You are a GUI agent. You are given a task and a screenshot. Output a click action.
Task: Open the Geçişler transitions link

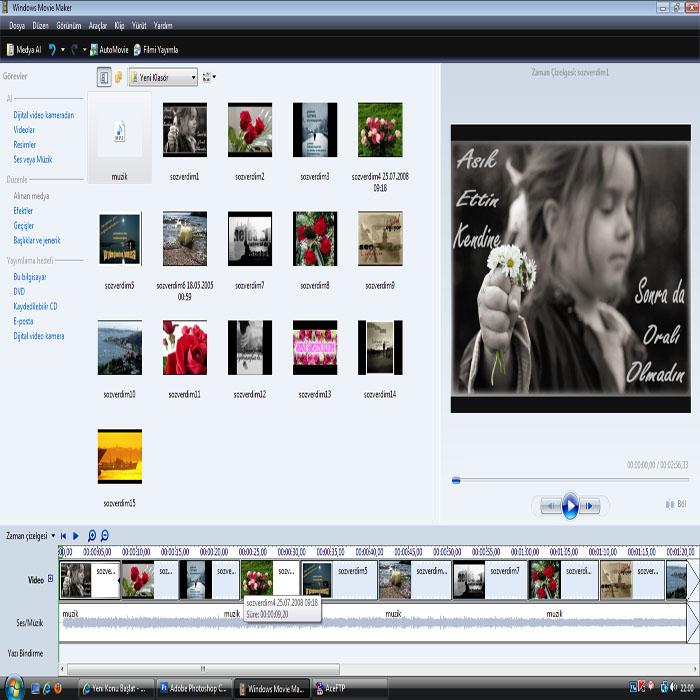(24, 225)
